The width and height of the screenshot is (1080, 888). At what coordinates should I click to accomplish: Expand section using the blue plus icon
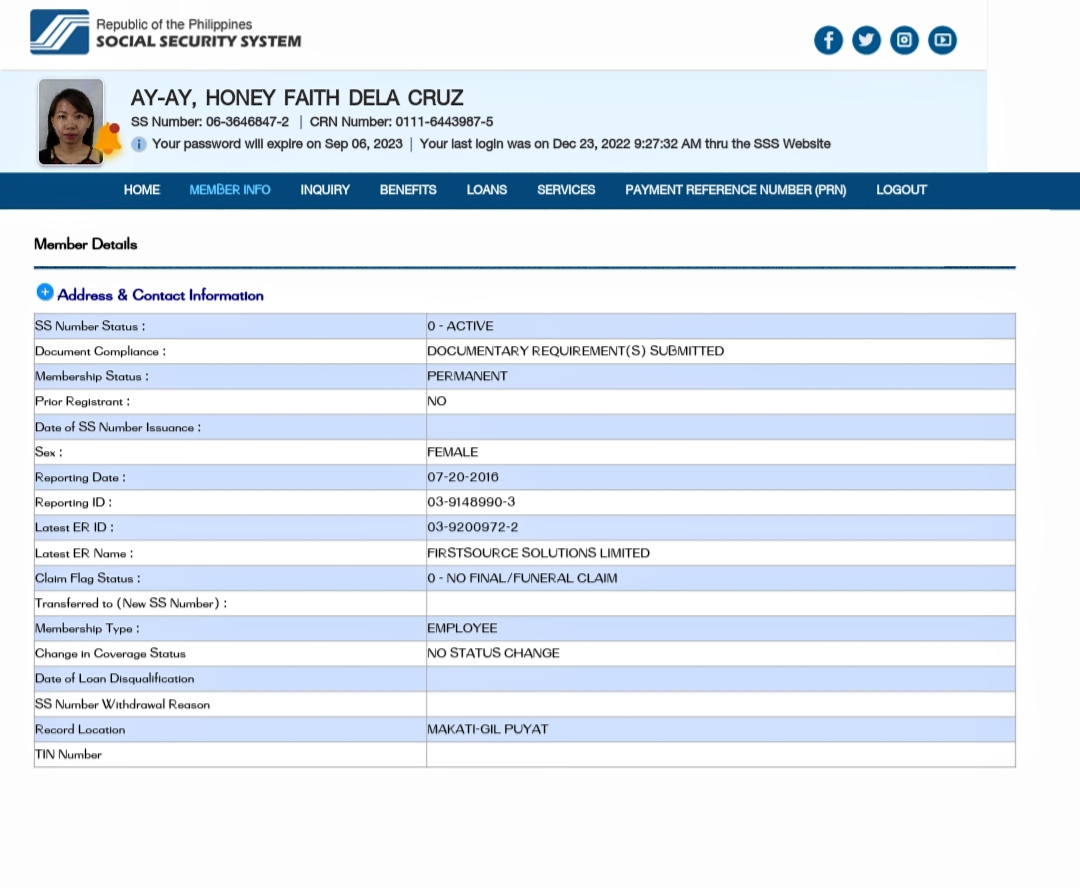(45, 292)
